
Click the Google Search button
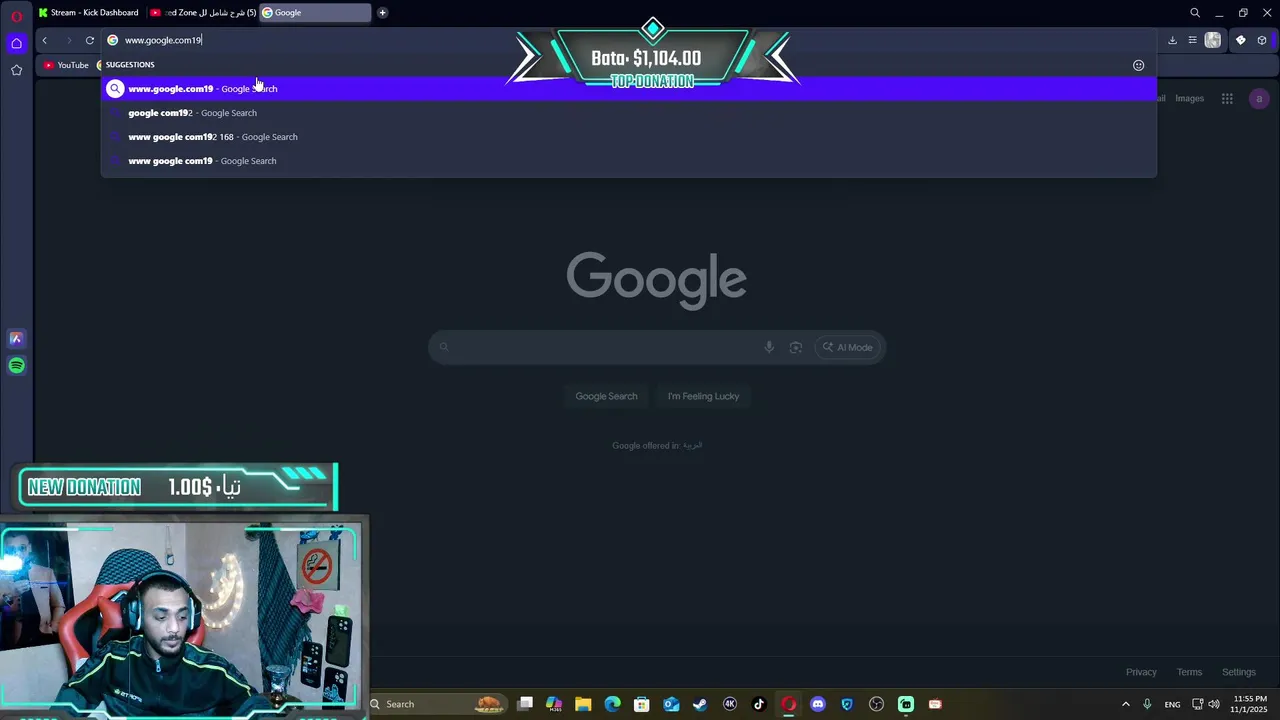click(x=606, y=396)
